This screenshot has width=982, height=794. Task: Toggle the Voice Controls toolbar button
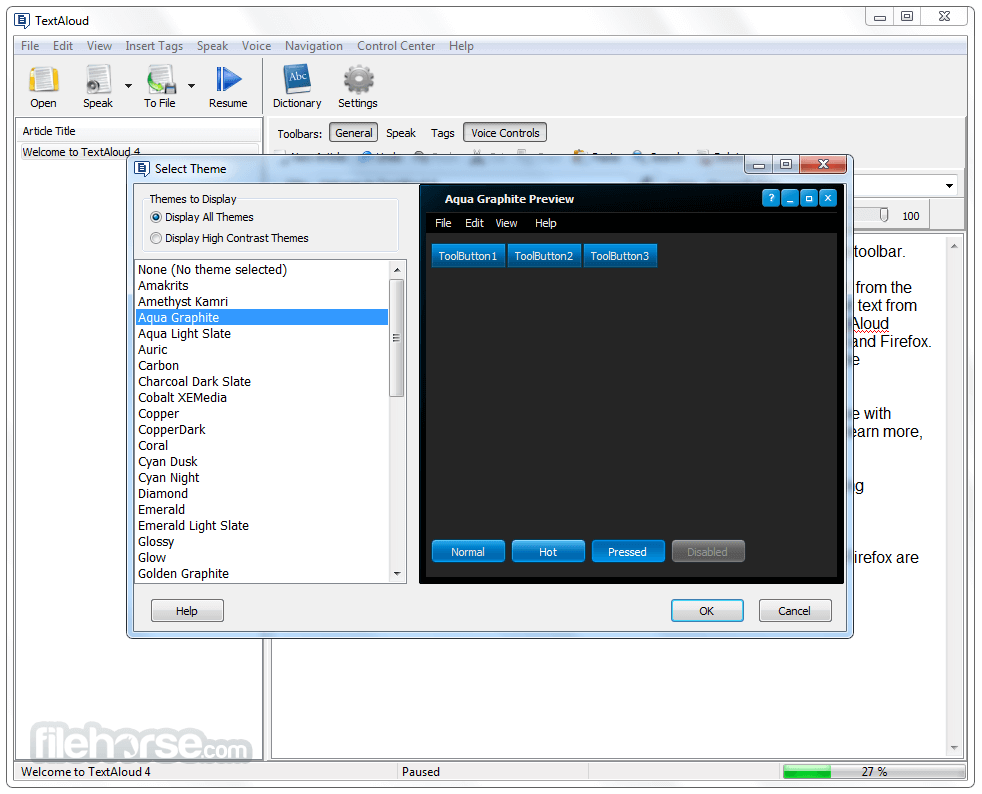tap(505, 133)
